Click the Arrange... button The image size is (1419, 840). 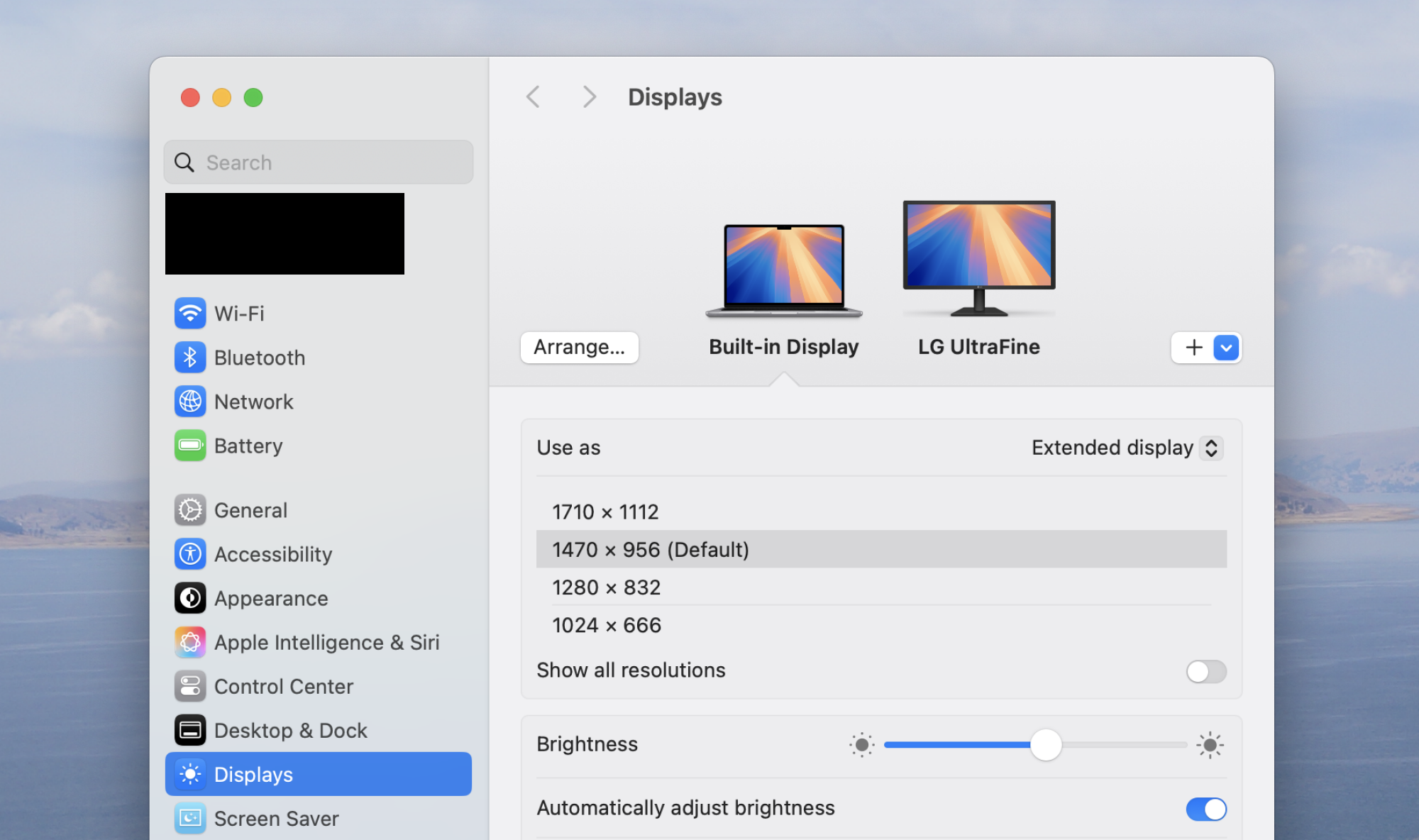(580, 347)
